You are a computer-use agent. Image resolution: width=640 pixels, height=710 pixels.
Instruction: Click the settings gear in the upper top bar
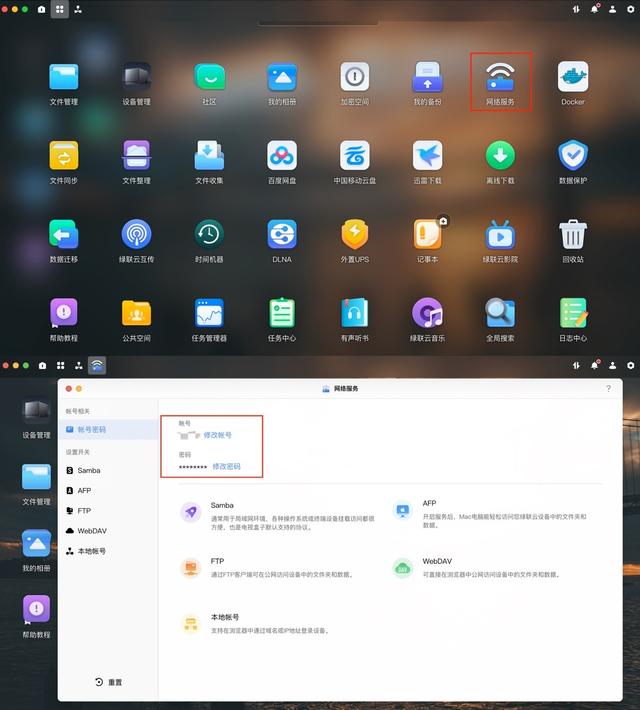[x=630, y=9]
